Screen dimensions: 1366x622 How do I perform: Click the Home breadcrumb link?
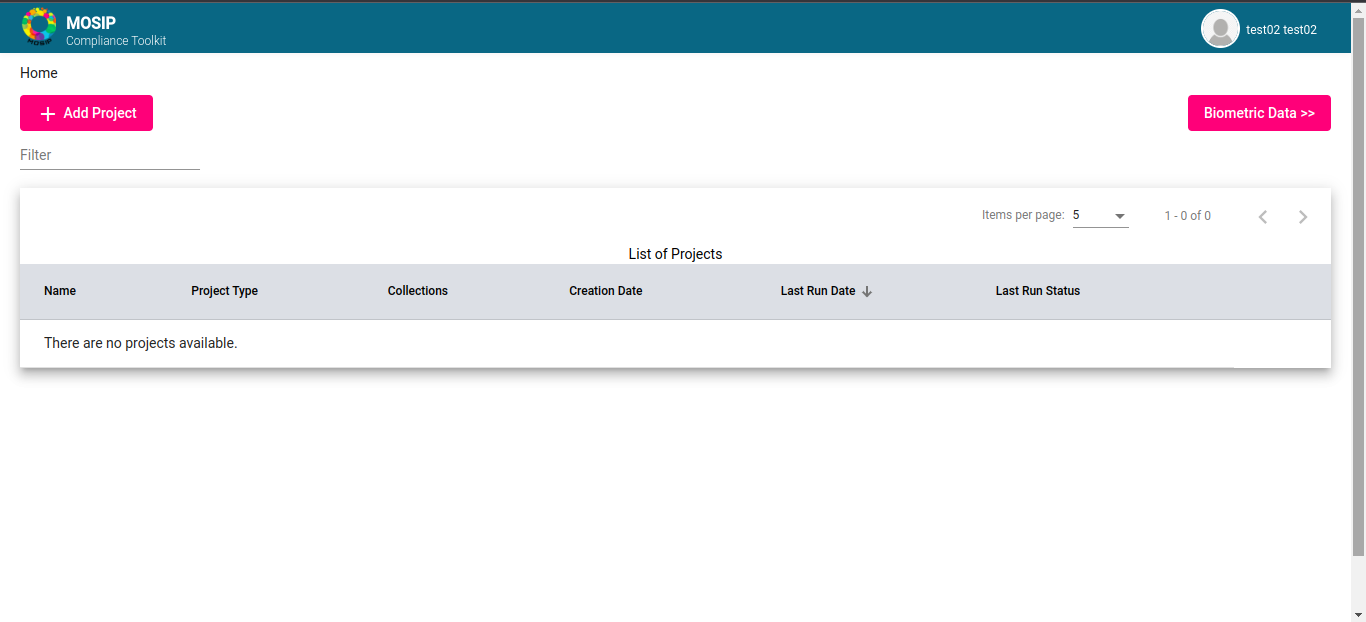coord(39,73)
